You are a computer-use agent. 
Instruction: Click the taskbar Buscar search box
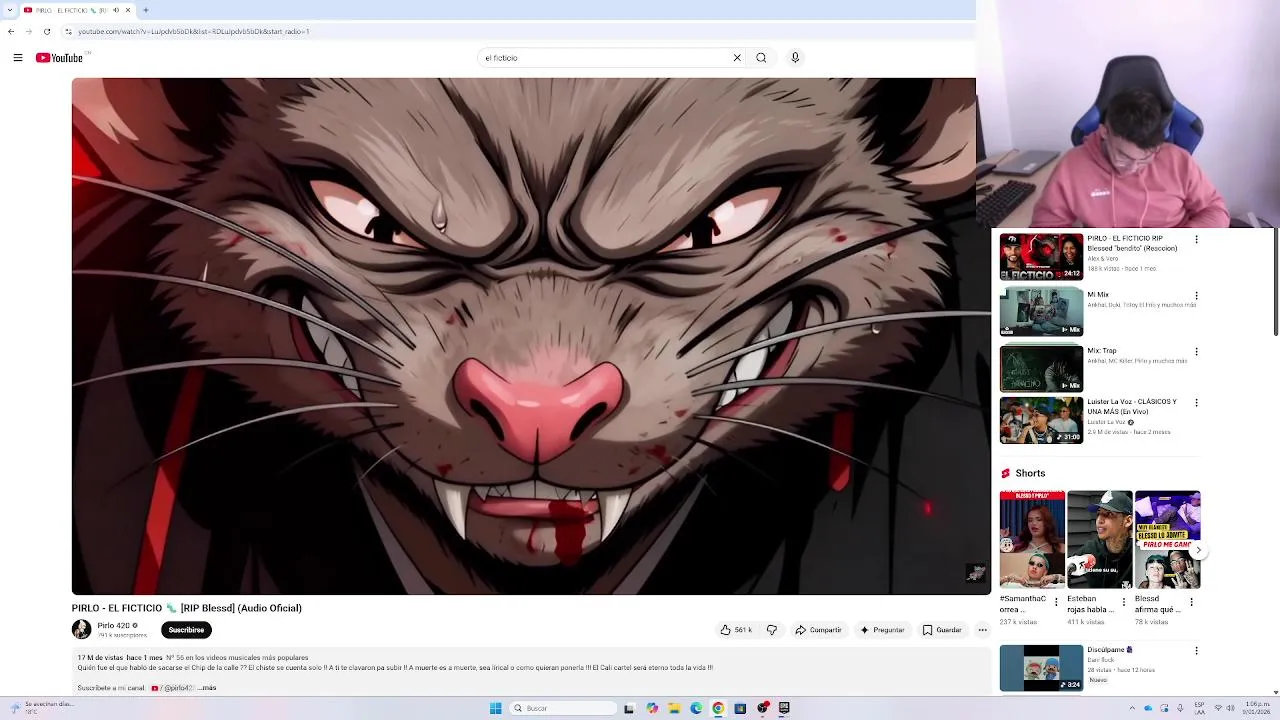pyautogui.click(x=563, y=708)
